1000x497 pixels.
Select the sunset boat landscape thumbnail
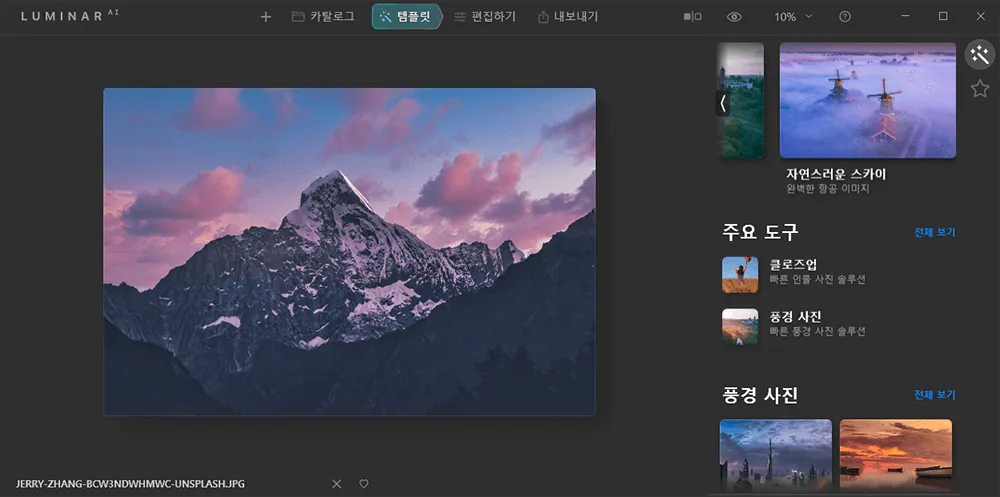tap(895, 453)
